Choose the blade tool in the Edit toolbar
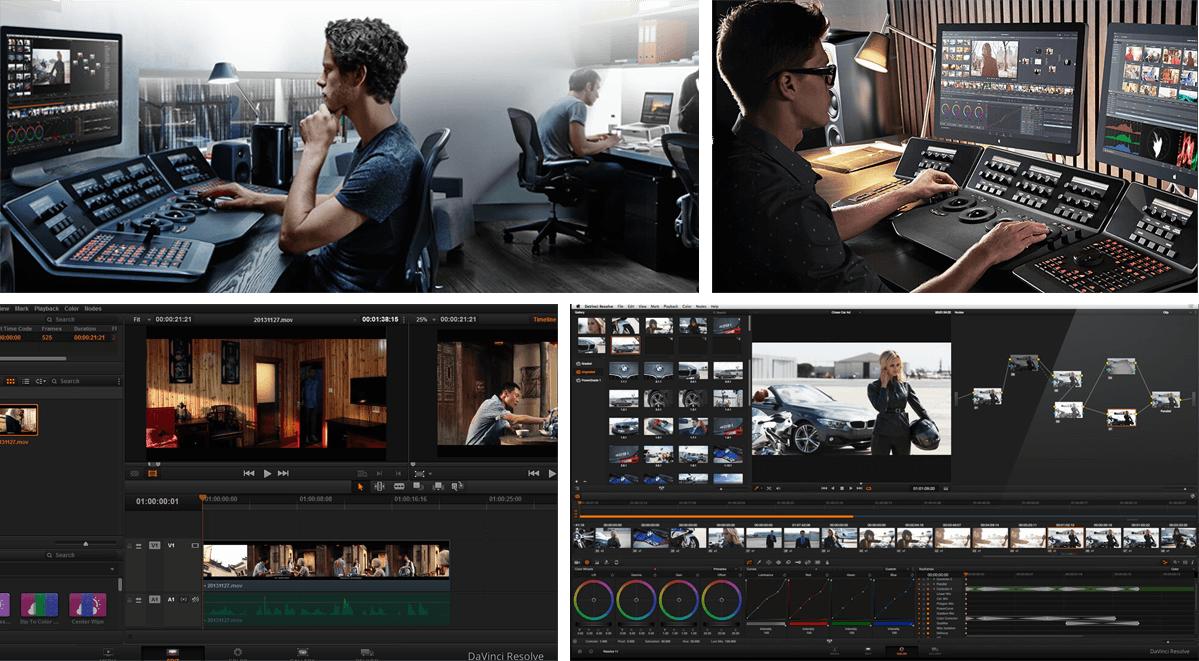Viewport: 1199px width, 661px height. 399,487
